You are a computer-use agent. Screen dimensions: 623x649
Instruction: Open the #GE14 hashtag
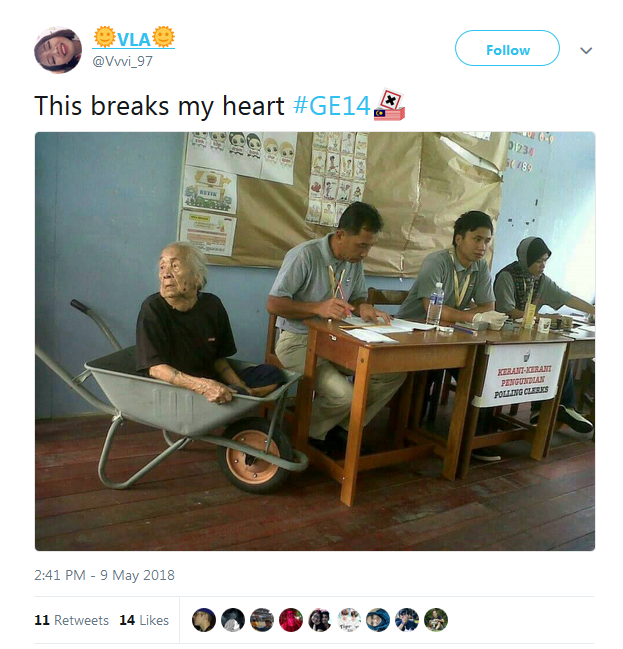pos(332,106)
